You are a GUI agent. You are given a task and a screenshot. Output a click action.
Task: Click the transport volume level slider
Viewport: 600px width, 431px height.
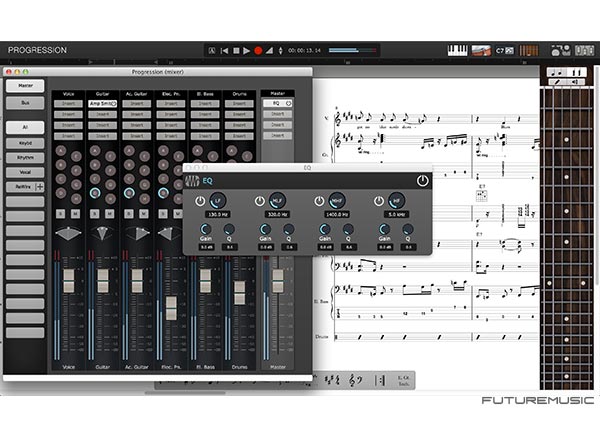pyautogui.click(x=352, y=51)
